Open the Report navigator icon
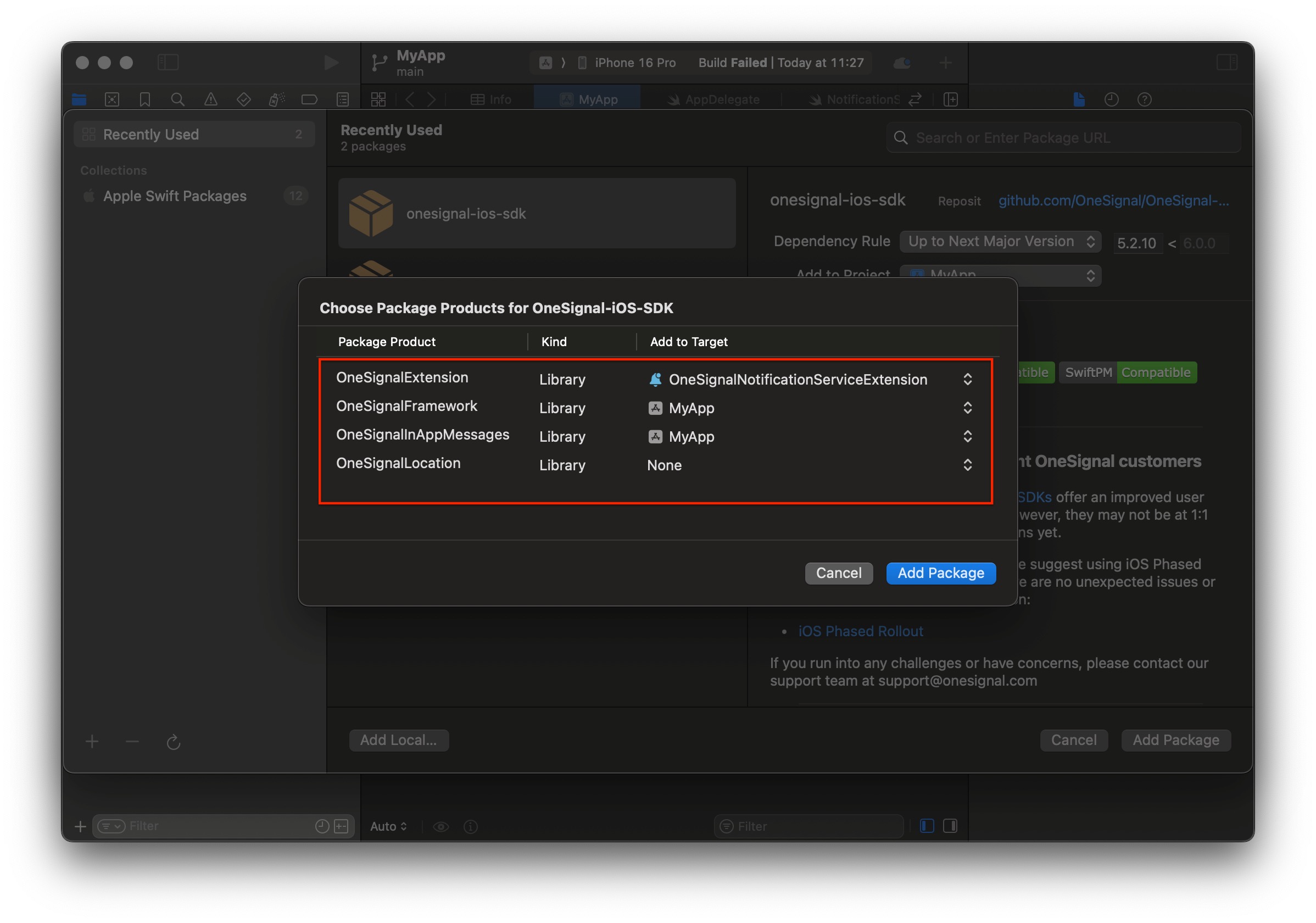Viewport: 1316px width, 923px height. (x=343, y=99)
